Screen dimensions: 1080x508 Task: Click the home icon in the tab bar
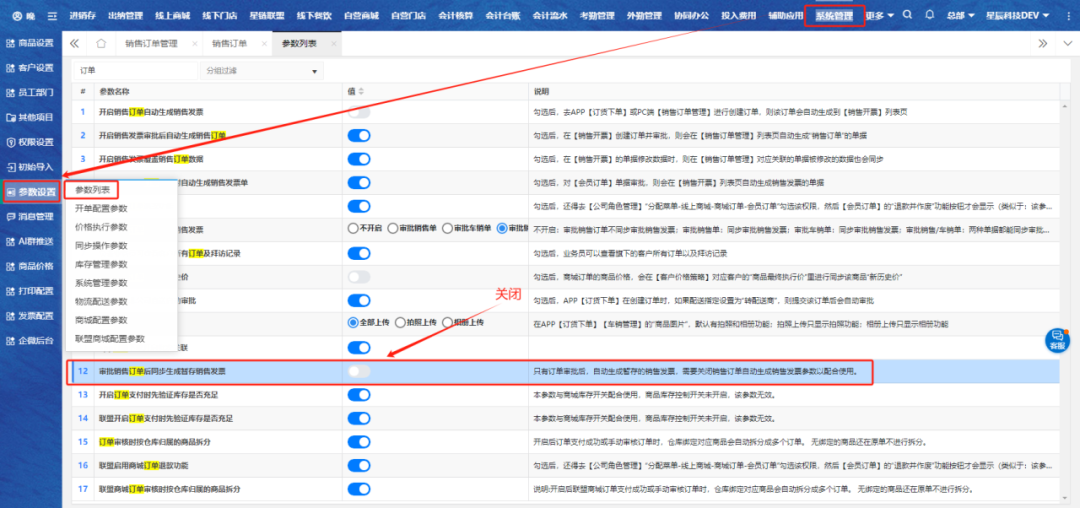click(101, 44)
